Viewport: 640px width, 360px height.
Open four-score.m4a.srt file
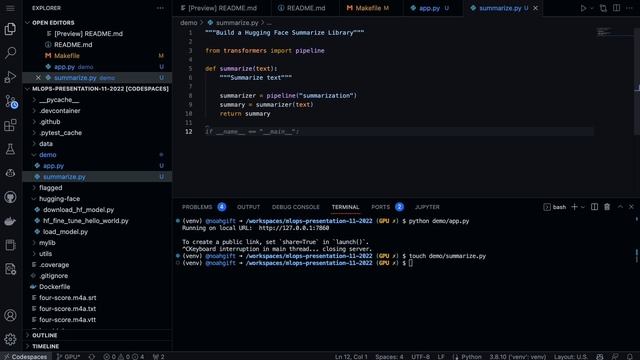pos(97,298)
